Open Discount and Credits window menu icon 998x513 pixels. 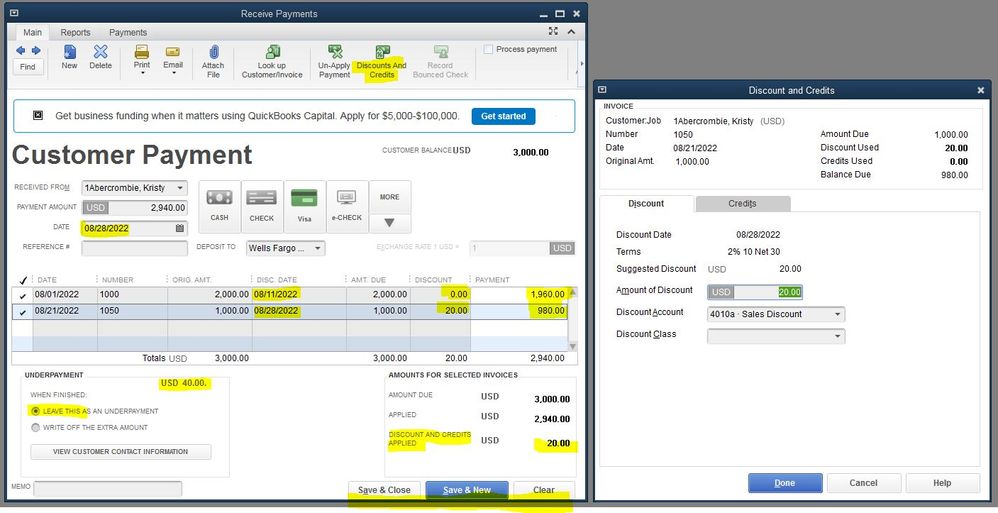[x=602, y=90]
